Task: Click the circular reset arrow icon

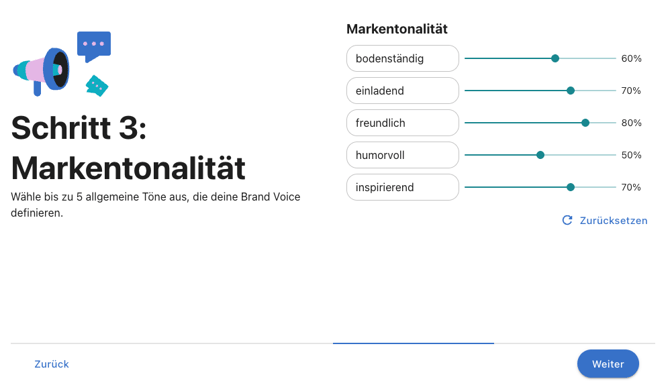Action: point(567,220)
